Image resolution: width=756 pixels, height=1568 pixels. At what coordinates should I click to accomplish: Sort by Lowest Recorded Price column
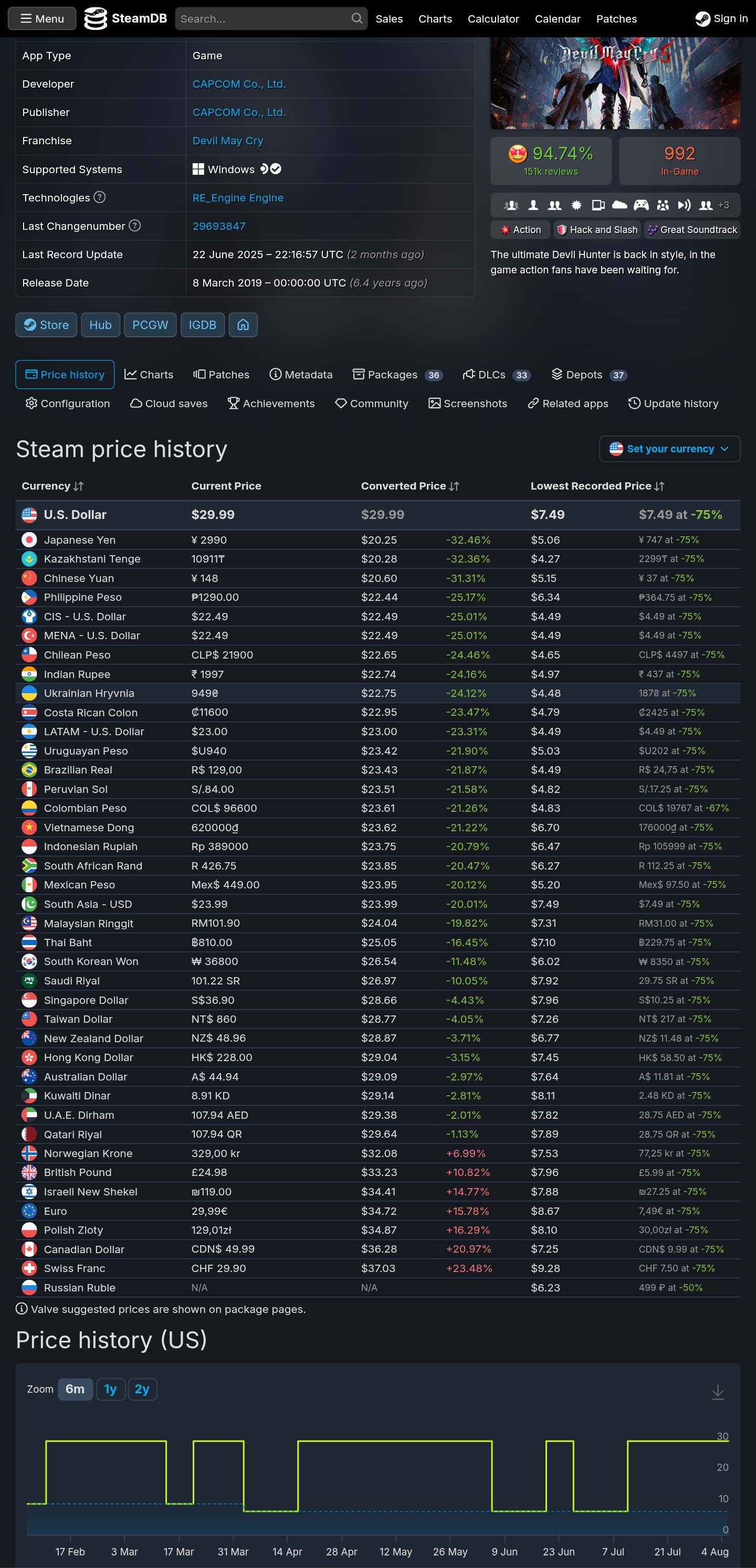[x=597, y=486]
